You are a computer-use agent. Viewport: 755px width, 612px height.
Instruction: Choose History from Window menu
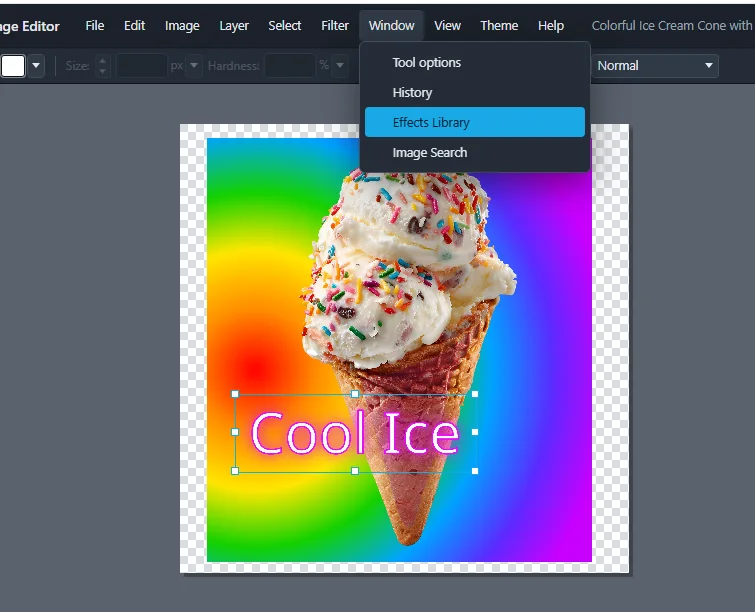click(475, 92)
